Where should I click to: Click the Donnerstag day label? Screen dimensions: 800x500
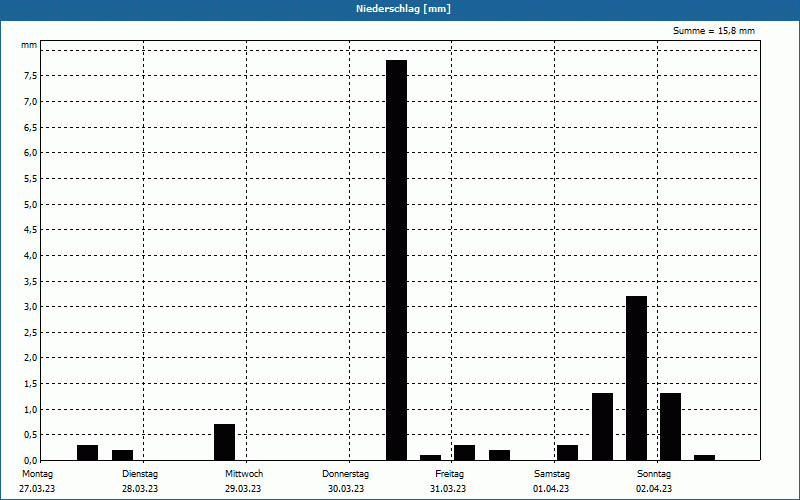[x=345, y=474]
